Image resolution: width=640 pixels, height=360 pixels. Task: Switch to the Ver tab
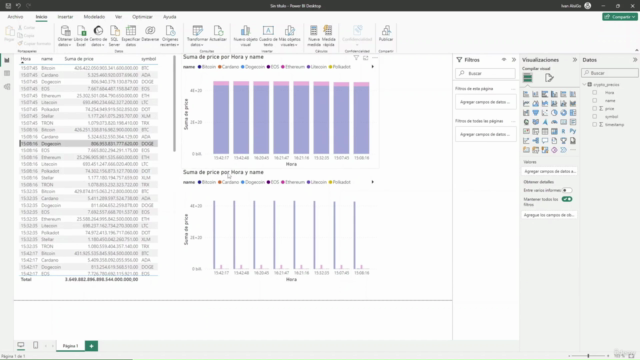pyautogui.click(x=118, y=17)
